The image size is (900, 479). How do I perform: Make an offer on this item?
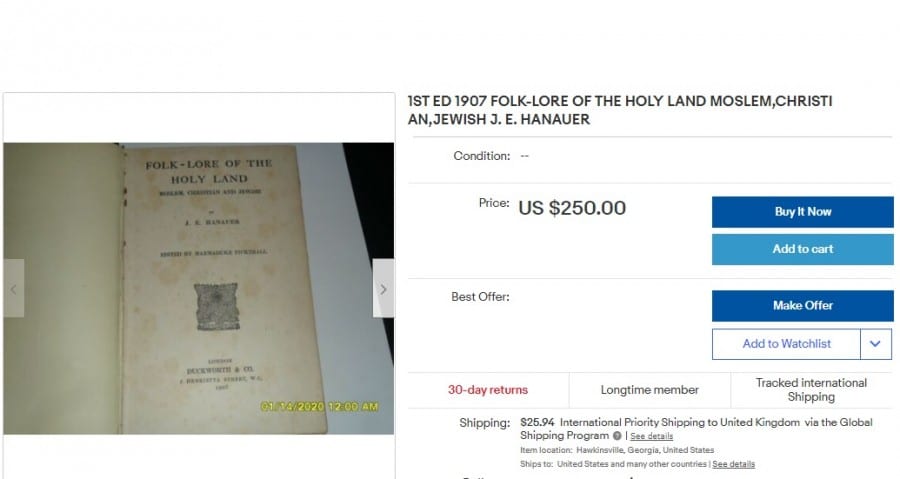click(802, 306)
